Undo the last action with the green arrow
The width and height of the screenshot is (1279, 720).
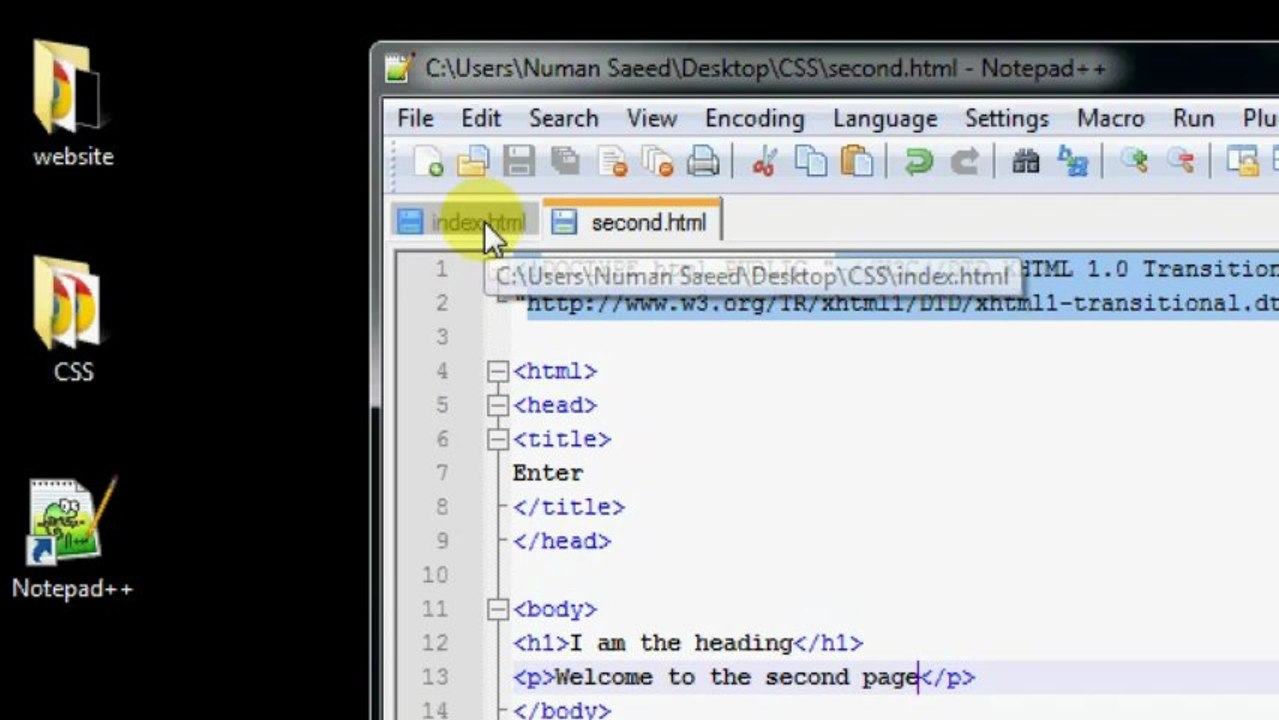[x=918, y=161]
